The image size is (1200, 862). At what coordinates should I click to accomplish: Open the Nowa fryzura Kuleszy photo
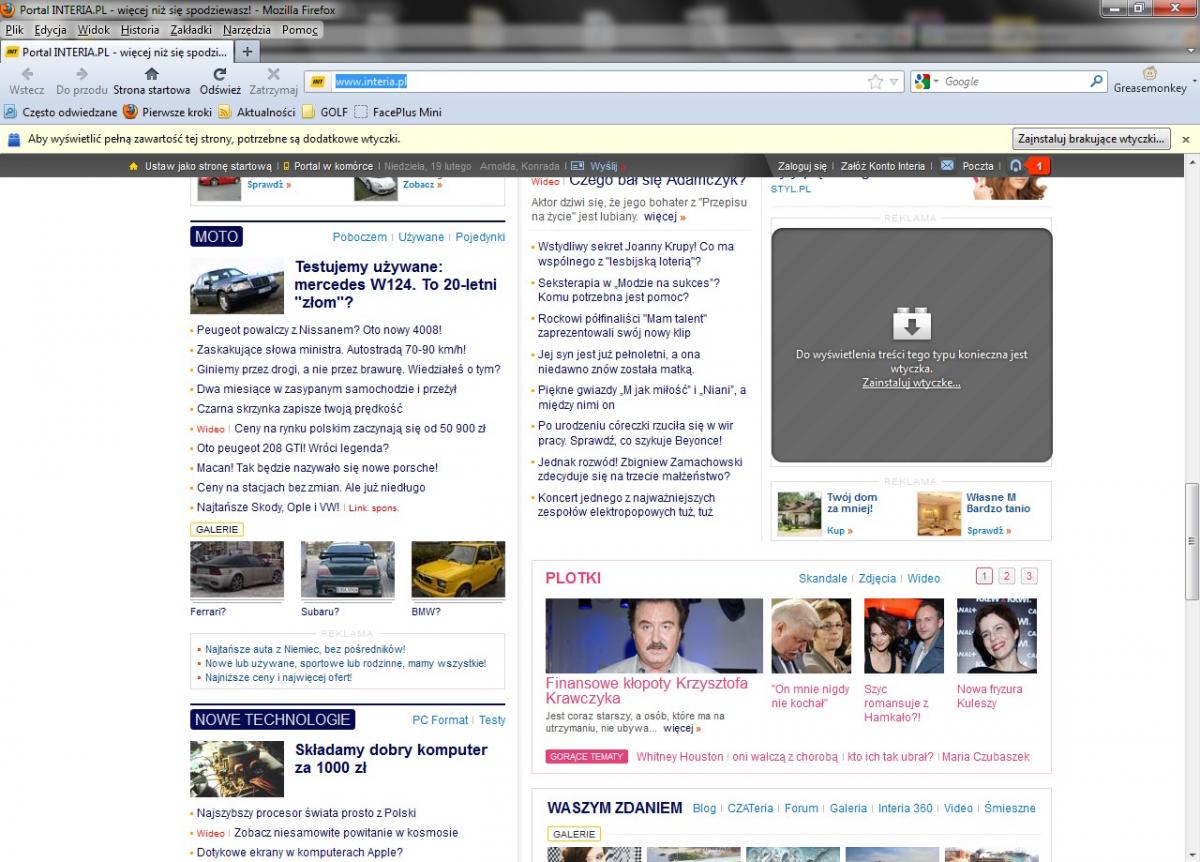pyautogui.click(x=997, y=636)
